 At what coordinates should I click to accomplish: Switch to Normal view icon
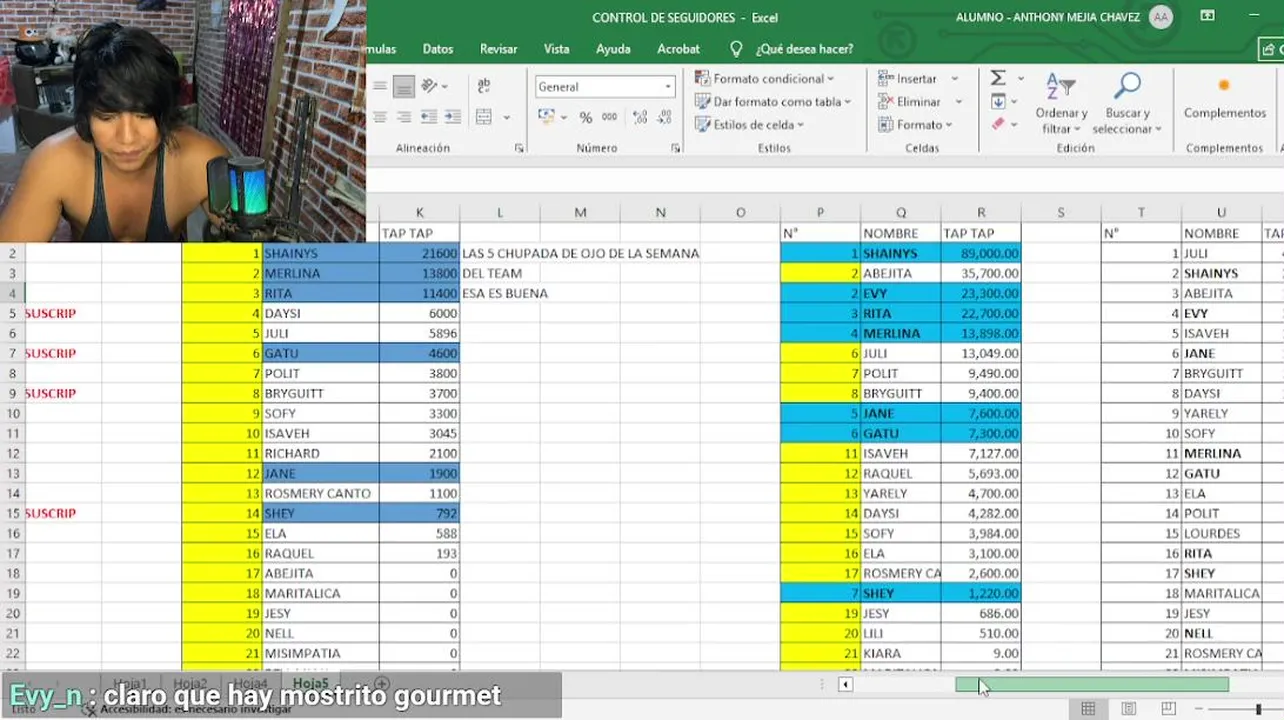(1088, 709)
